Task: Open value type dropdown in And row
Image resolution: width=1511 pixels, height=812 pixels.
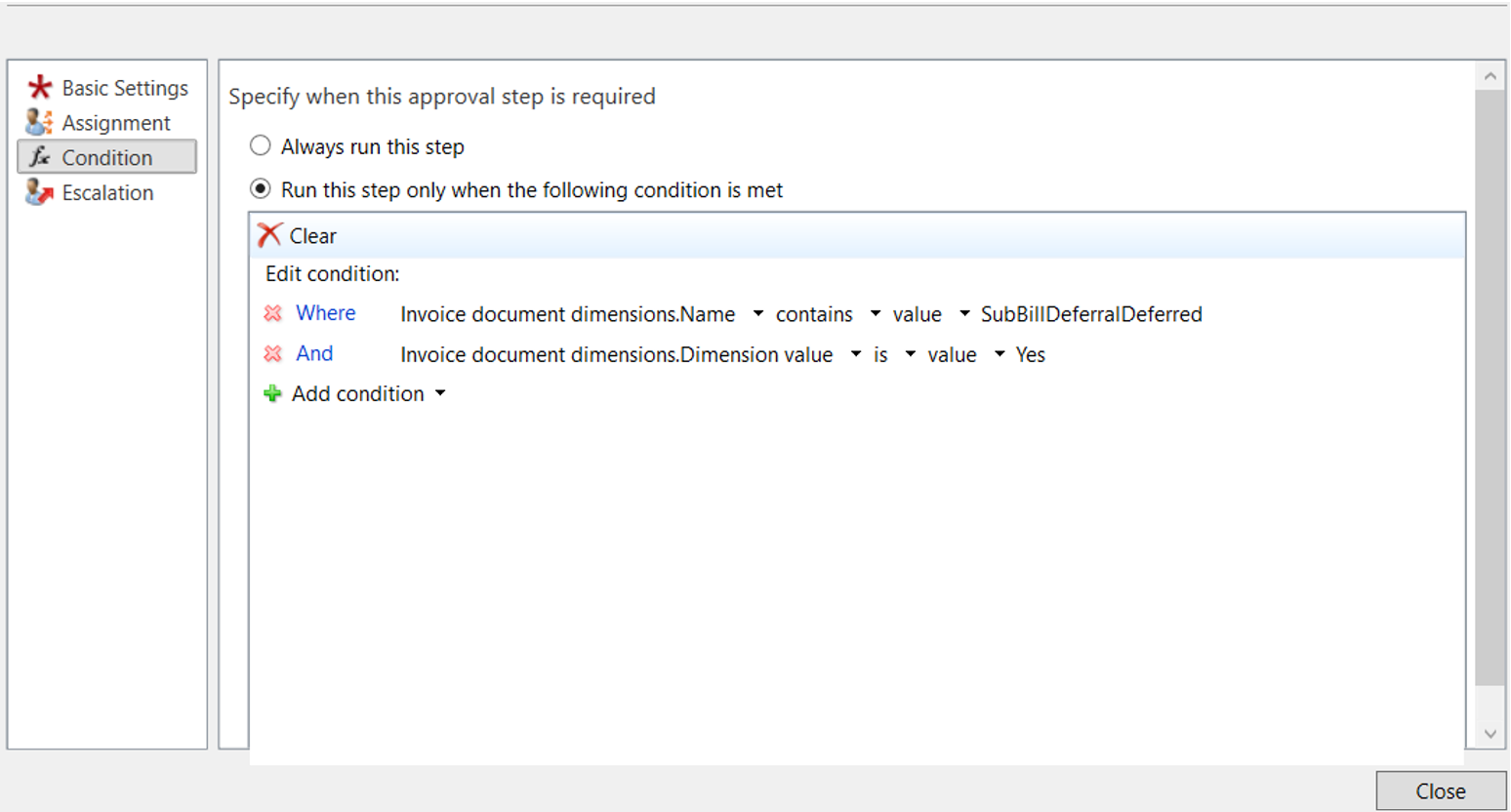Action: click(x=1000, y=354)
